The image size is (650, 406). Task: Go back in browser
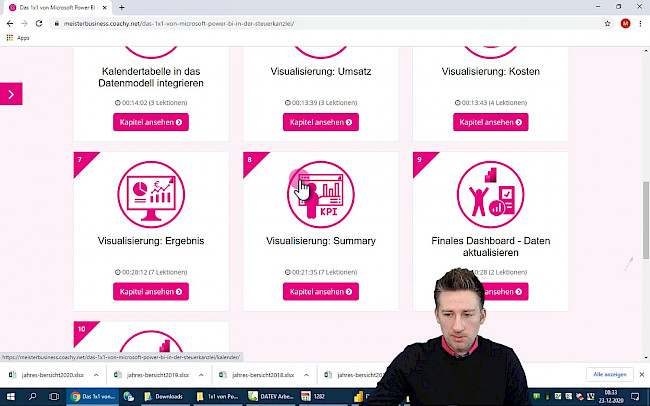pos(10,24)
